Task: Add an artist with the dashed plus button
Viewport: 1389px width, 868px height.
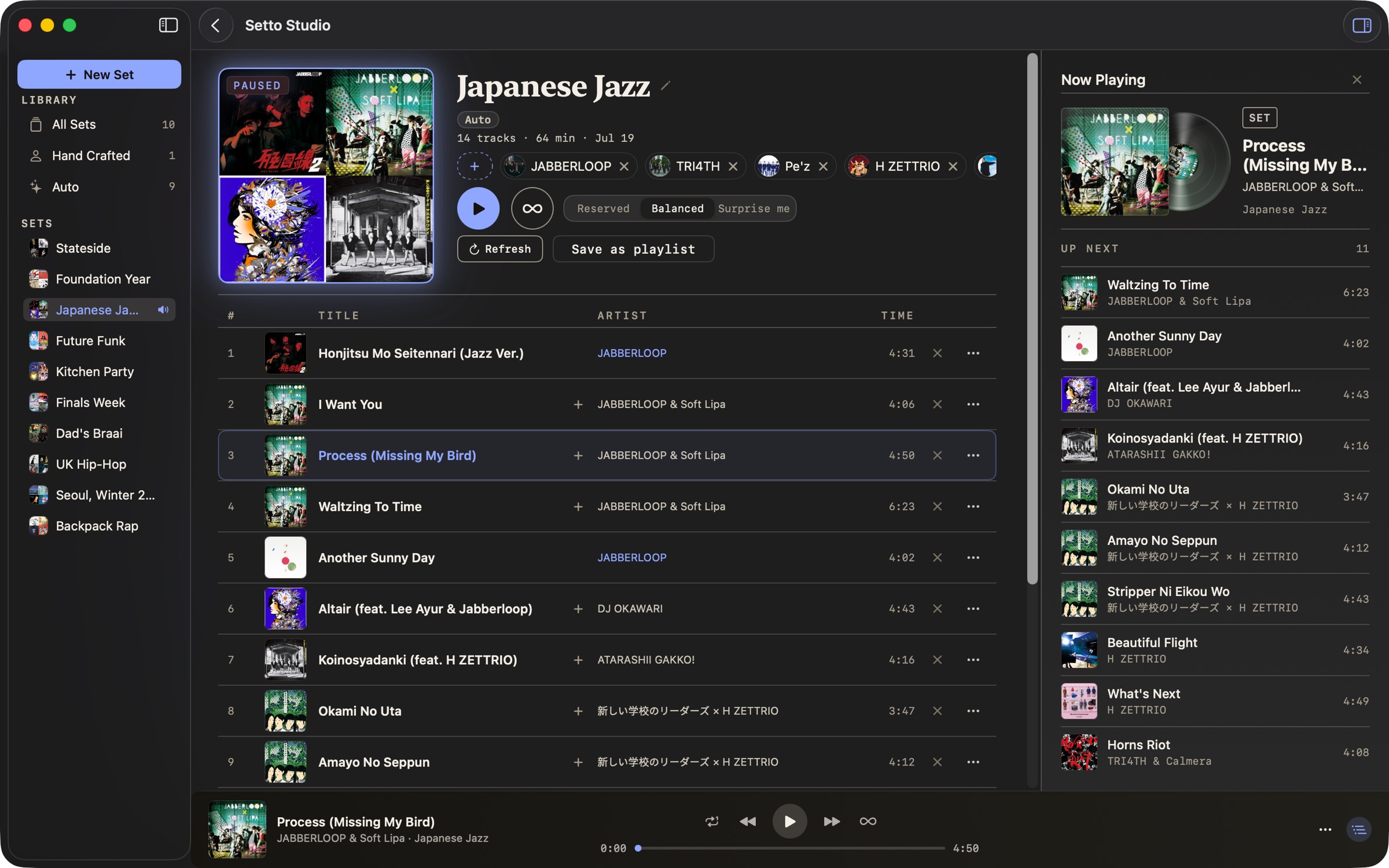Action: click(x=475, y=167)
